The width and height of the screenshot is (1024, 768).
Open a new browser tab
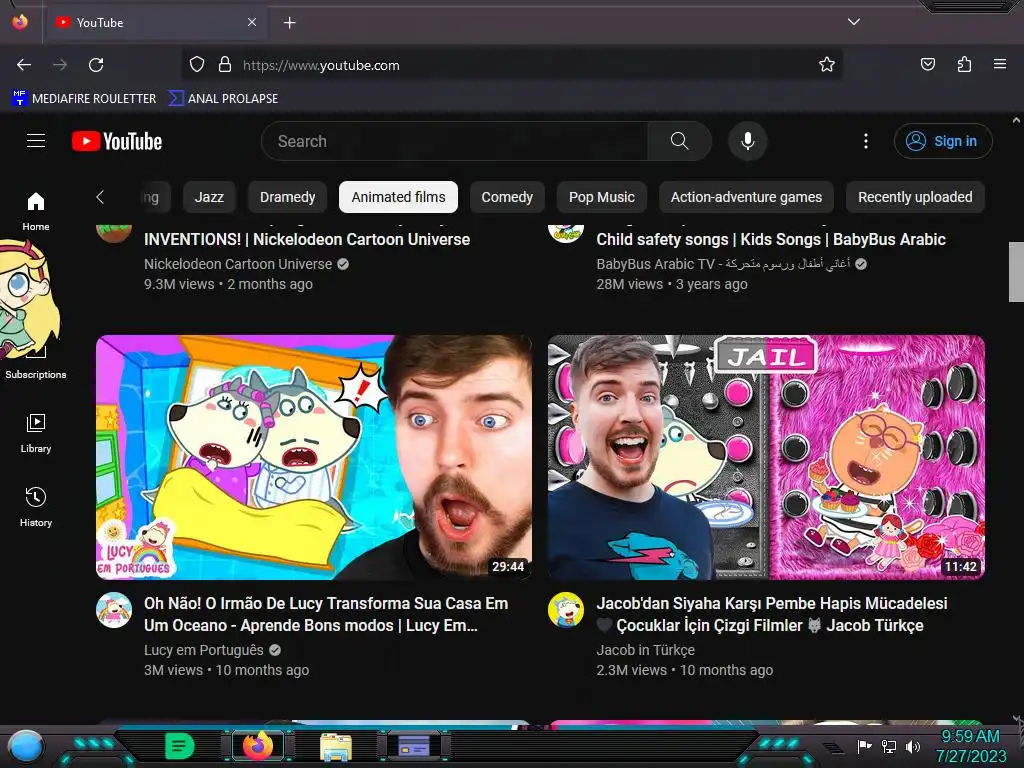click(289, 23)
